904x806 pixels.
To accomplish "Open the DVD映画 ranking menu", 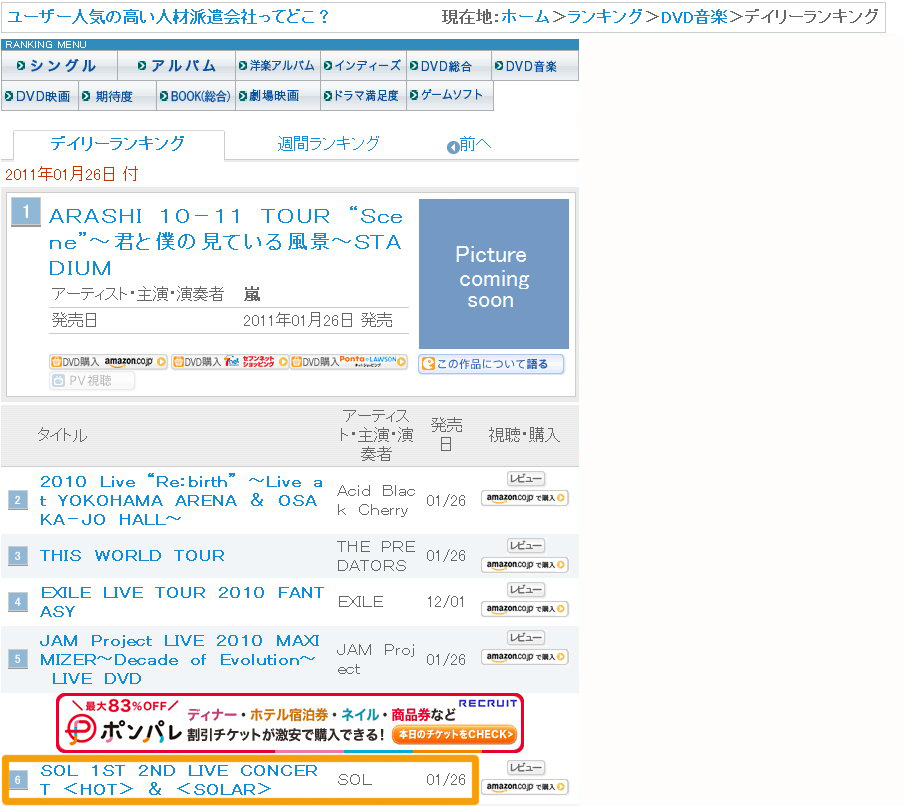I will coord(39,96).
